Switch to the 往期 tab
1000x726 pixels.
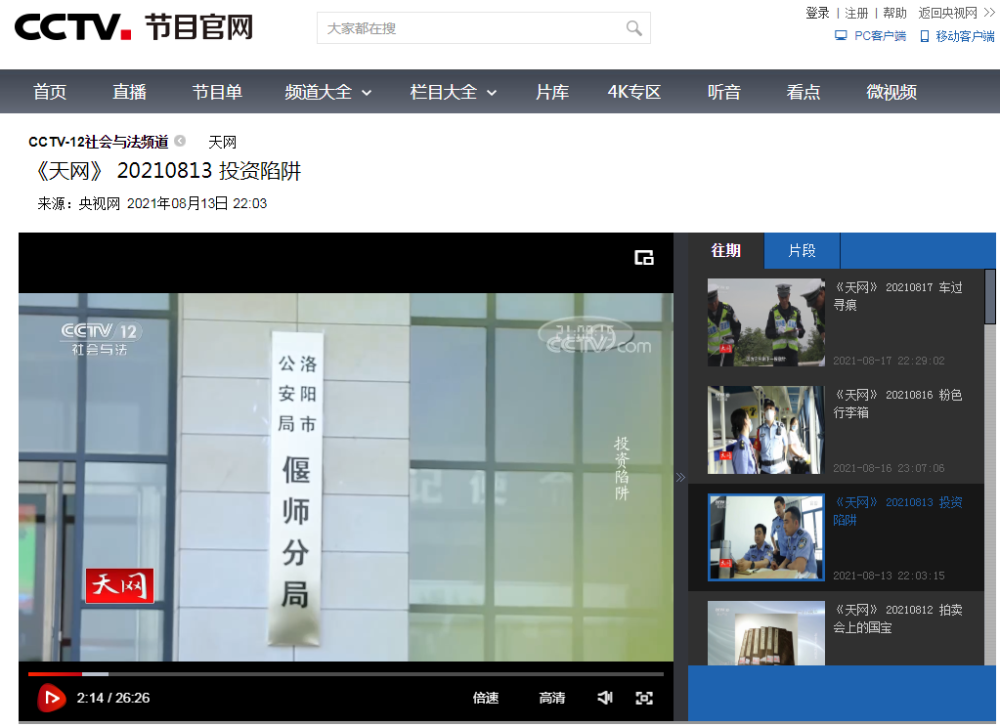[x=726, y=251]
